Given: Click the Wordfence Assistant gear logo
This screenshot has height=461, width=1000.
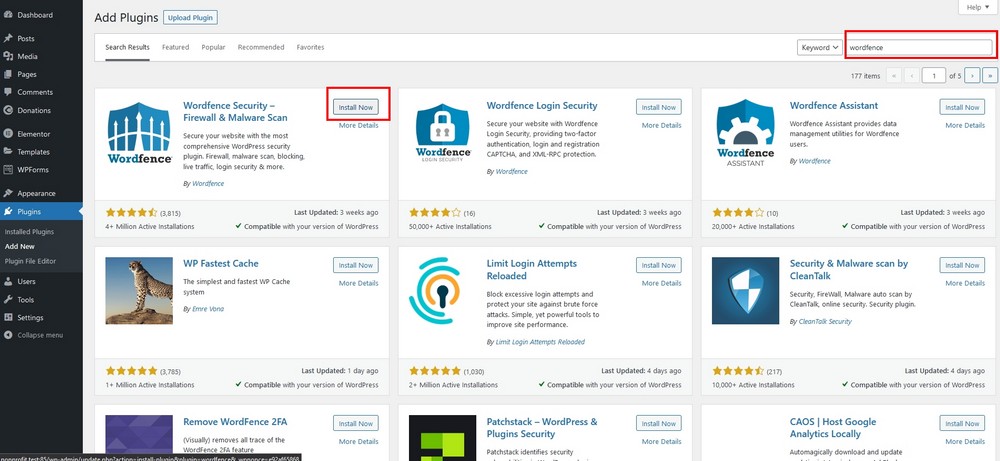Looking at the screenshot, I should [x=746, y=133].
